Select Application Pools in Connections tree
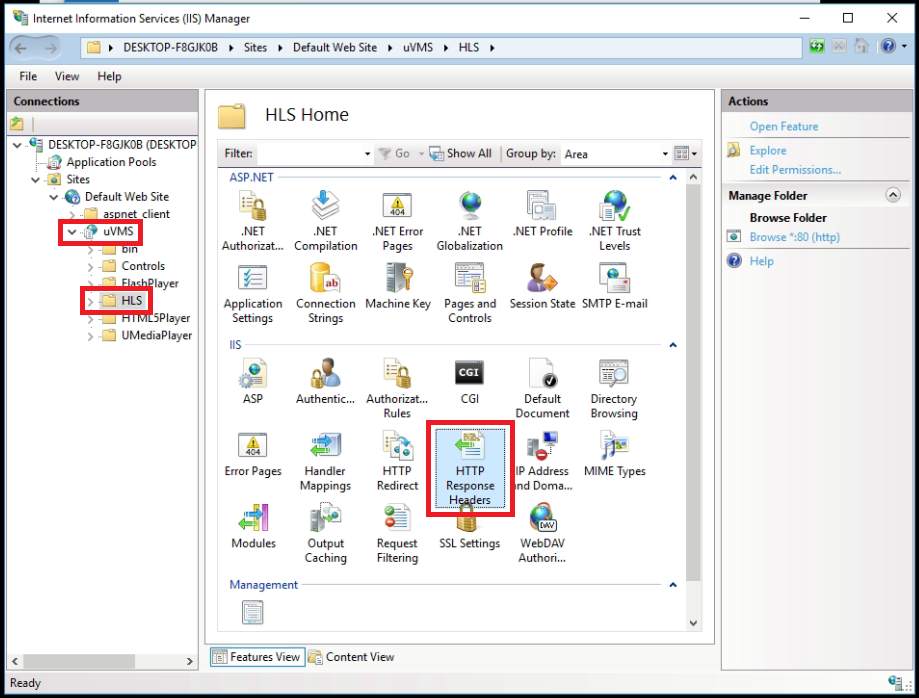The height and width of the screenshot is (698, 919). [x=111, y=162]
